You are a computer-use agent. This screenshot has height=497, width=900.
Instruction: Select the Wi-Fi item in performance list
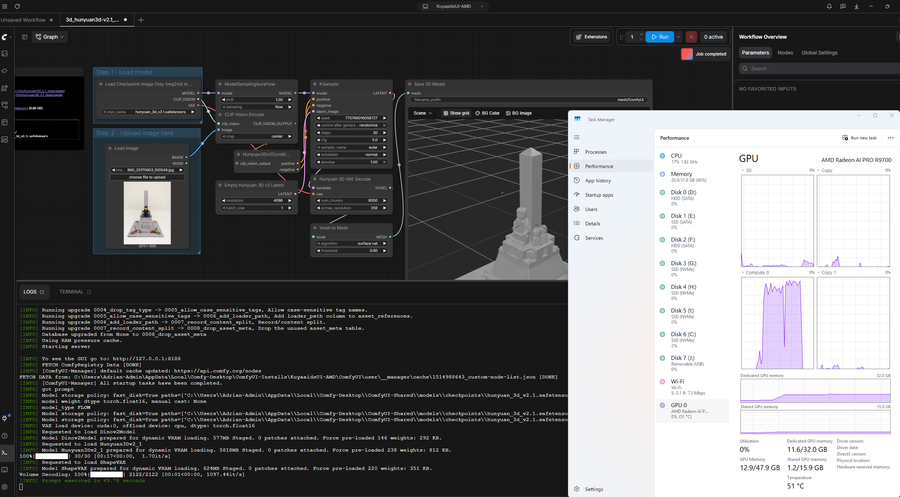pos(693,385)
